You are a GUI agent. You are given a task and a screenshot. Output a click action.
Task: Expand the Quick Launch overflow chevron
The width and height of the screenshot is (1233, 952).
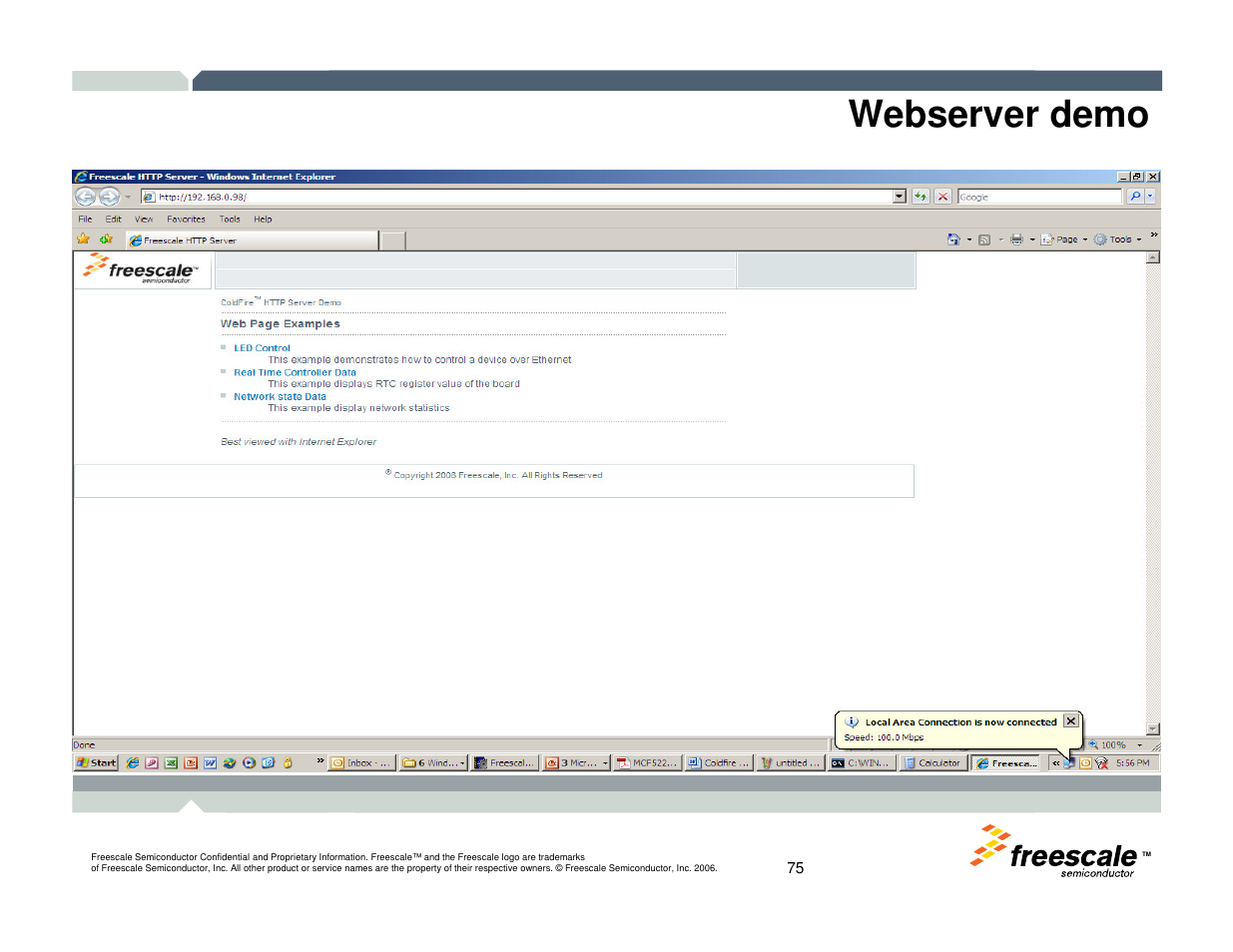coord(320,760)
